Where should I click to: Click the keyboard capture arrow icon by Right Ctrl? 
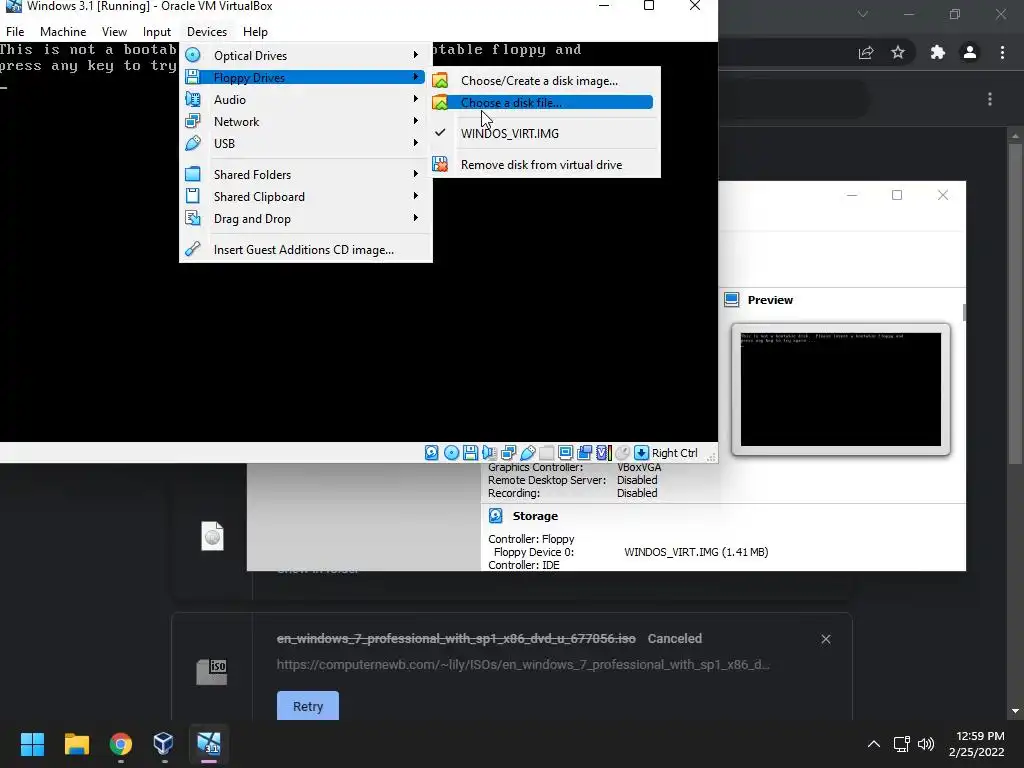pyautogui.click(x=641, y=453)
